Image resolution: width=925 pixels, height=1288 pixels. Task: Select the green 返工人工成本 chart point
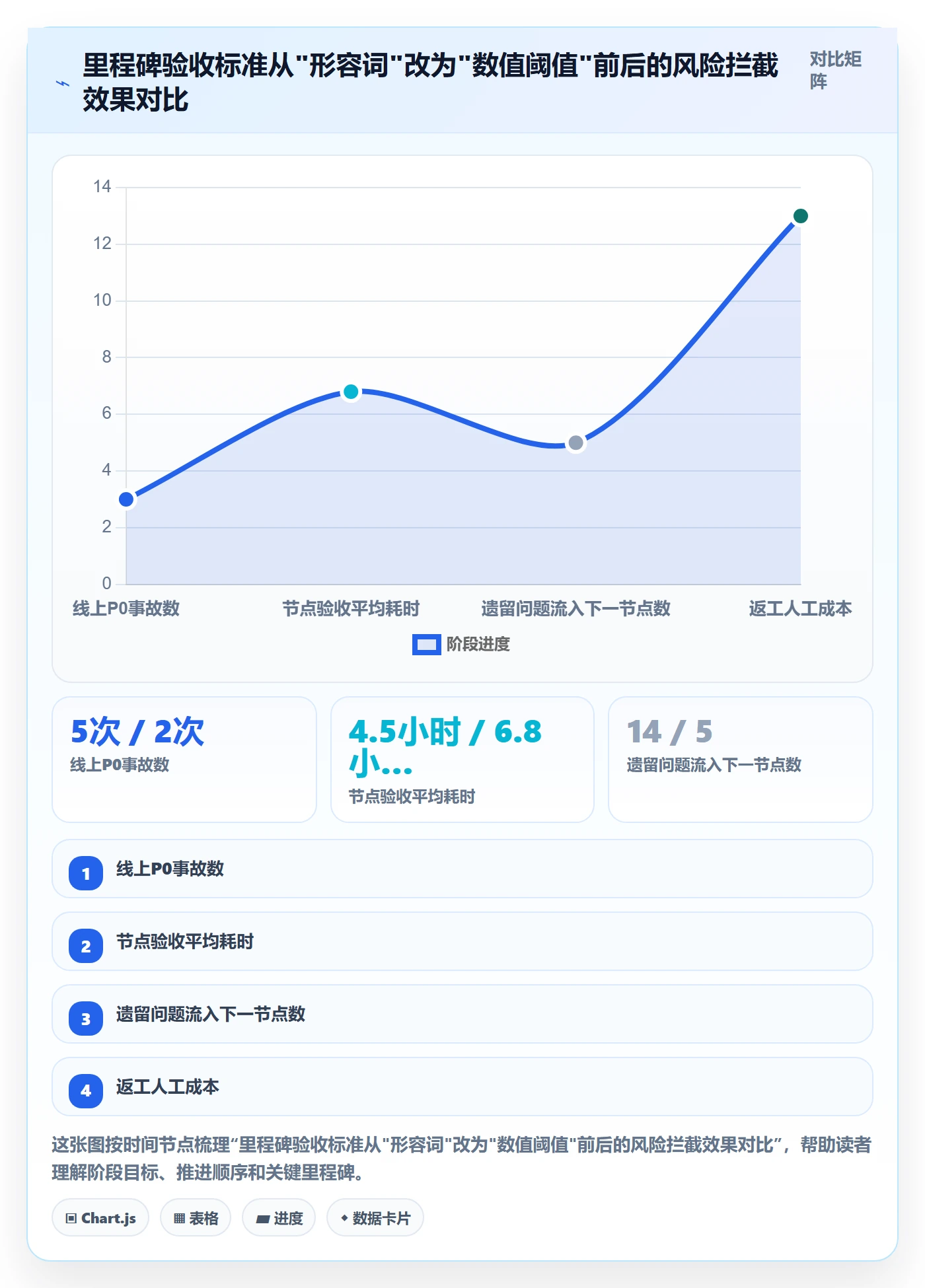(800, 216)
